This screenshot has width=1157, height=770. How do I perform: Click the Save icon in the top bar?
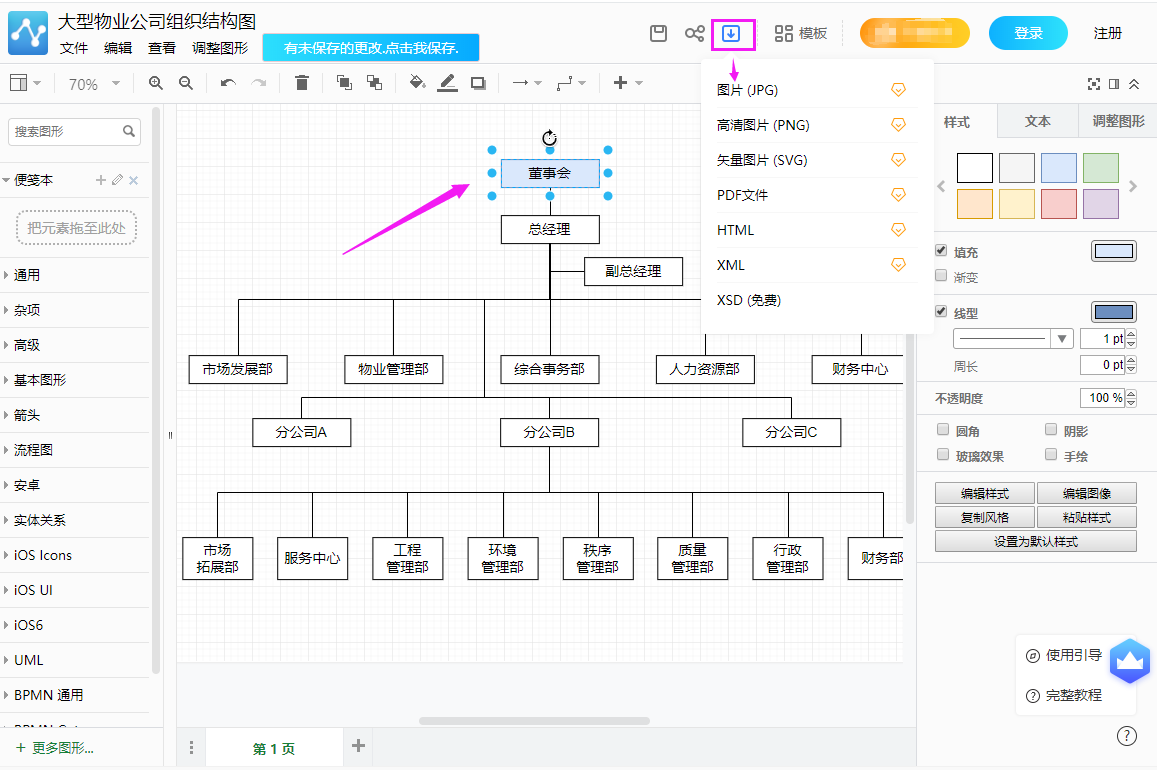click(x=658, y=33)
